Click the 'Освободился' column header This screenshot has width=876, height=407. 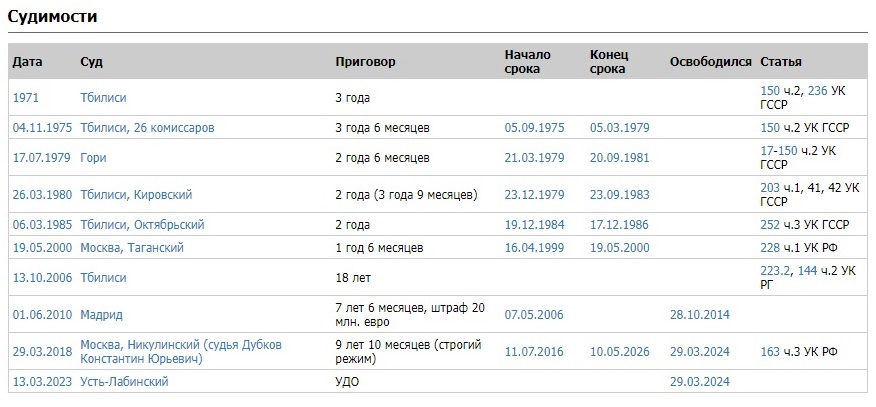point(711,62)
